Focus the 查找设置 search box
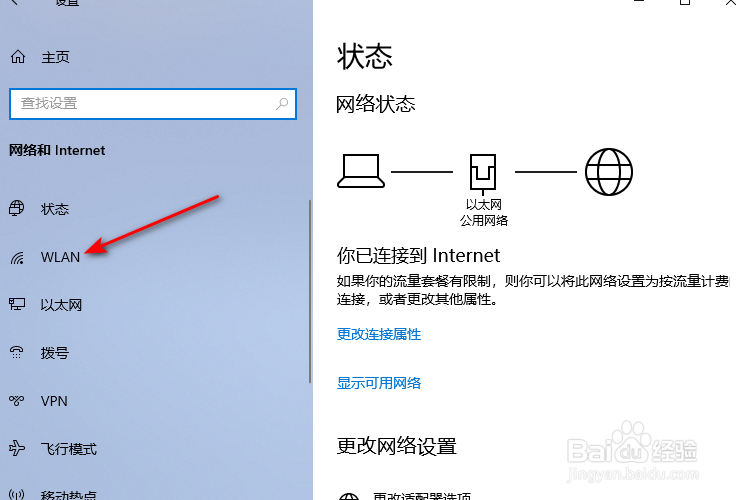740x500 pixels. [x=153, y=103]
